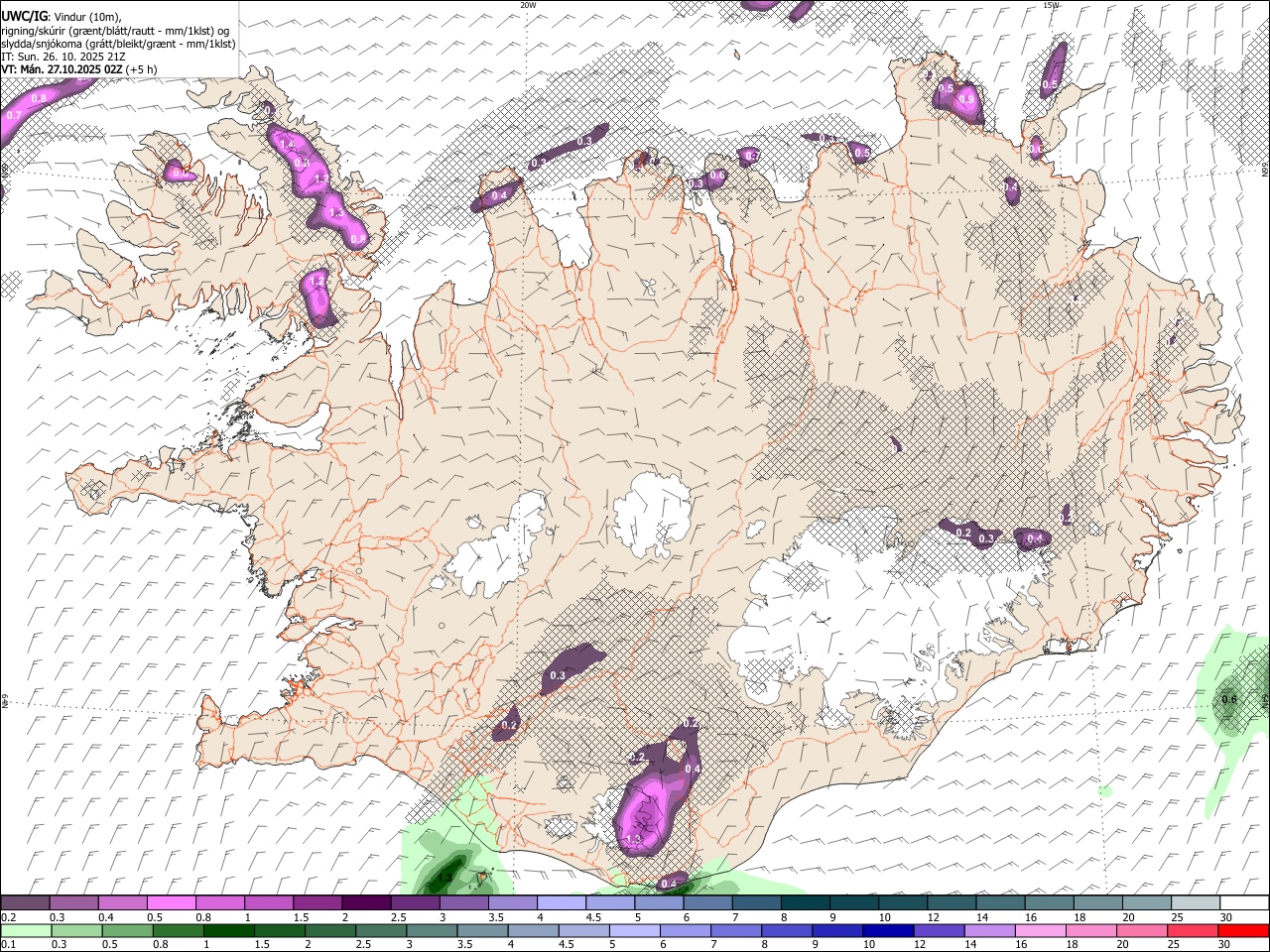
Task: Click the 'rigning/skúrir' legend description line
Action: point(115,31)
